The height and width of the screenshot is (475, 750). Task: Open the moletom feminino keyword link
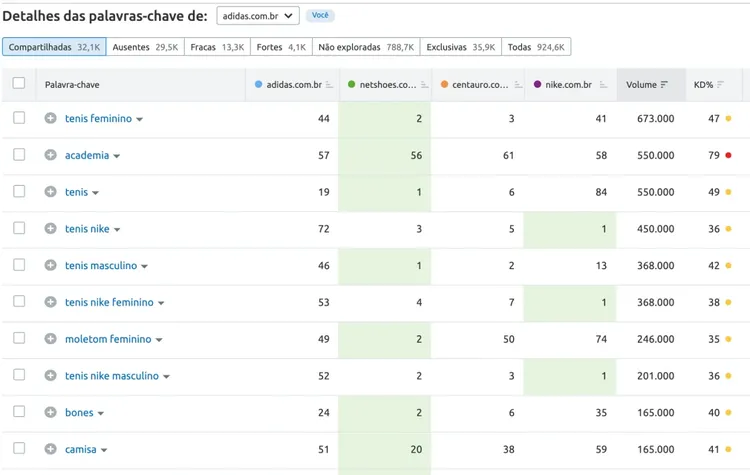click(x=108, y=339)
